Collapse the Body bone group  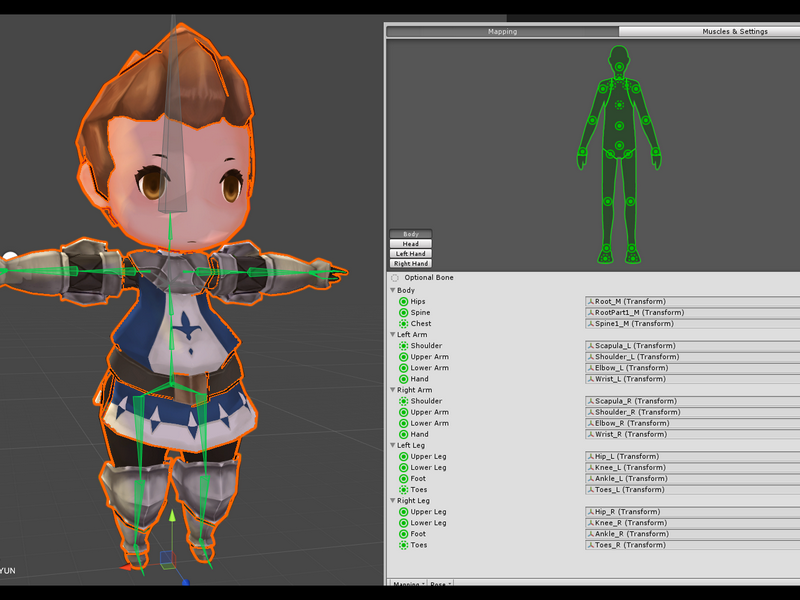pos(393,290)
